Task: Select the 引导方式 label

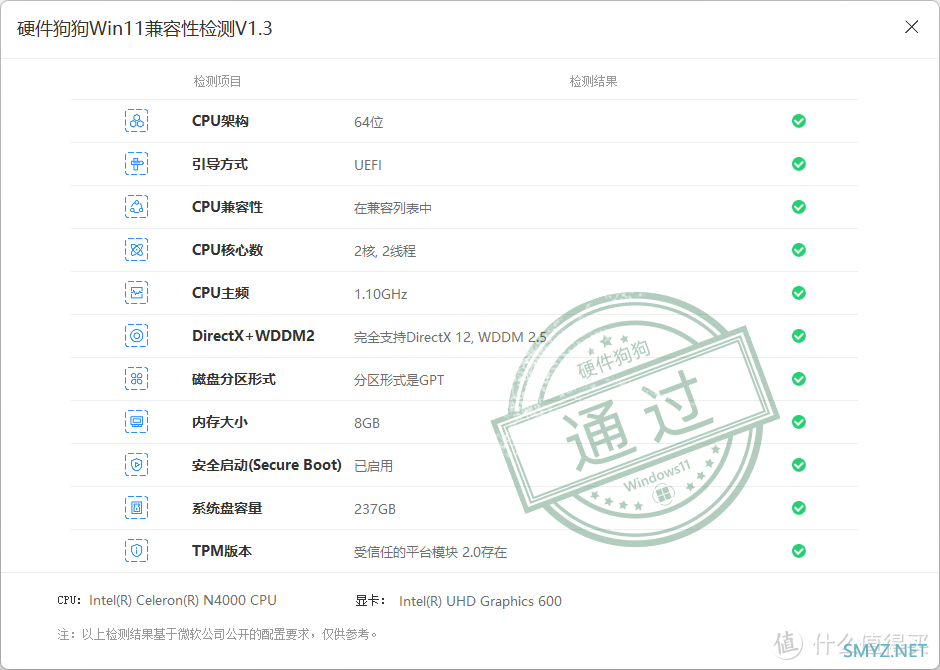Action: coord(219,164)
